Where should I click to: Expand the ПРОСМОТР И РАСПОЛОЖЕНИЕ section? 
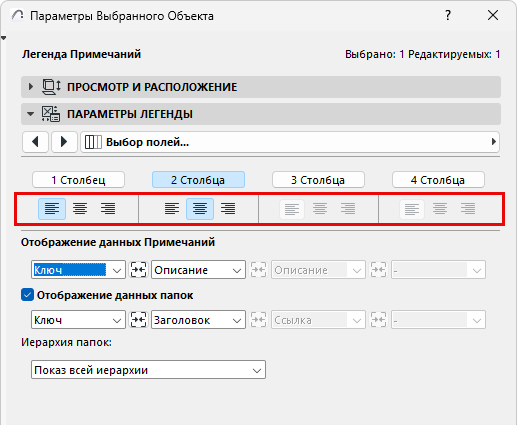click(x=31, y=87)
